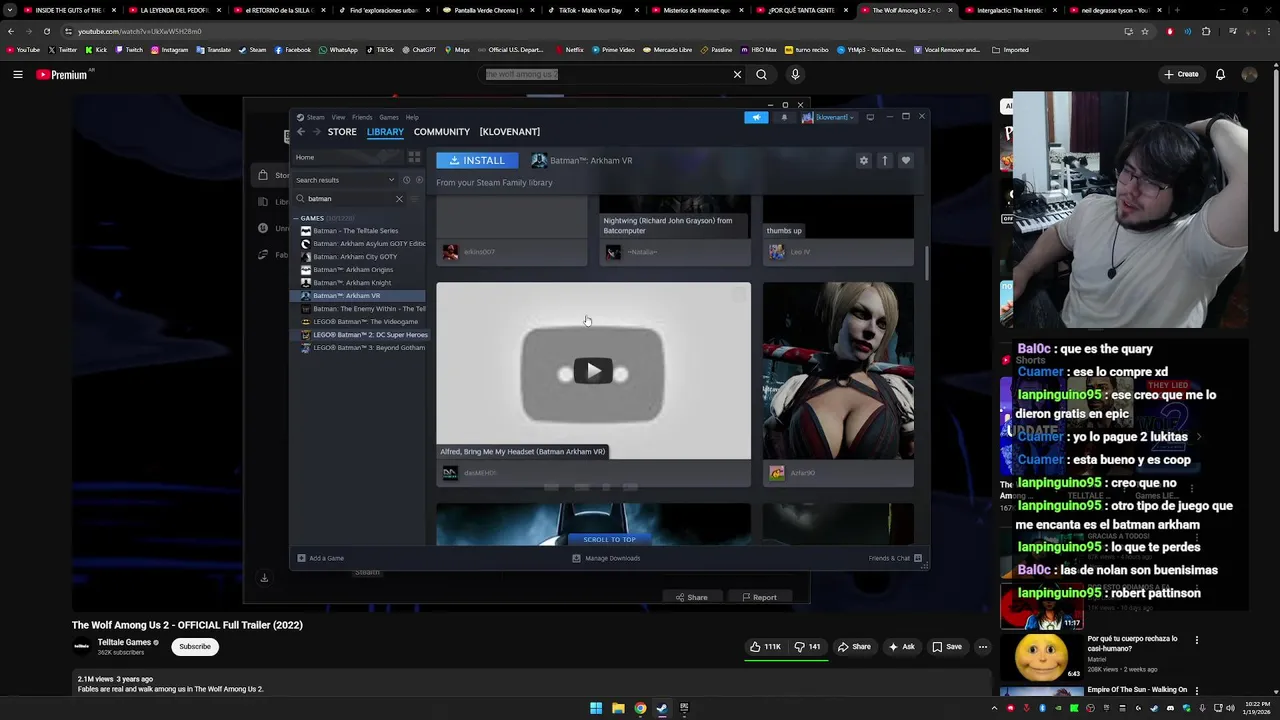This screenshot has width=1280, height=720.
Task: Open the Harley Quinn screenshot thumbnail
Action: 838,371
